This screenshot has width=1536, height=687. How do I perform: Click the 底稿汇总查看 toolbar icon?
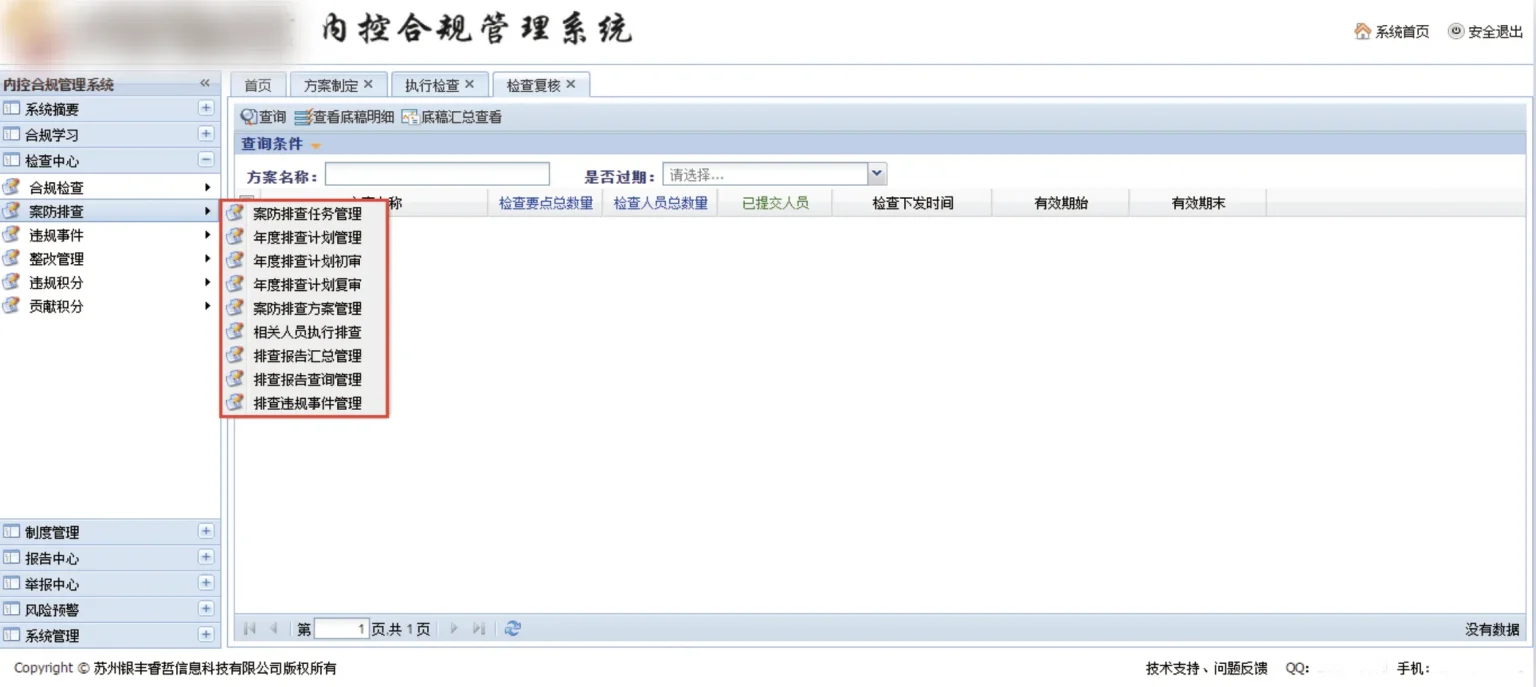[x=410, y=117]
